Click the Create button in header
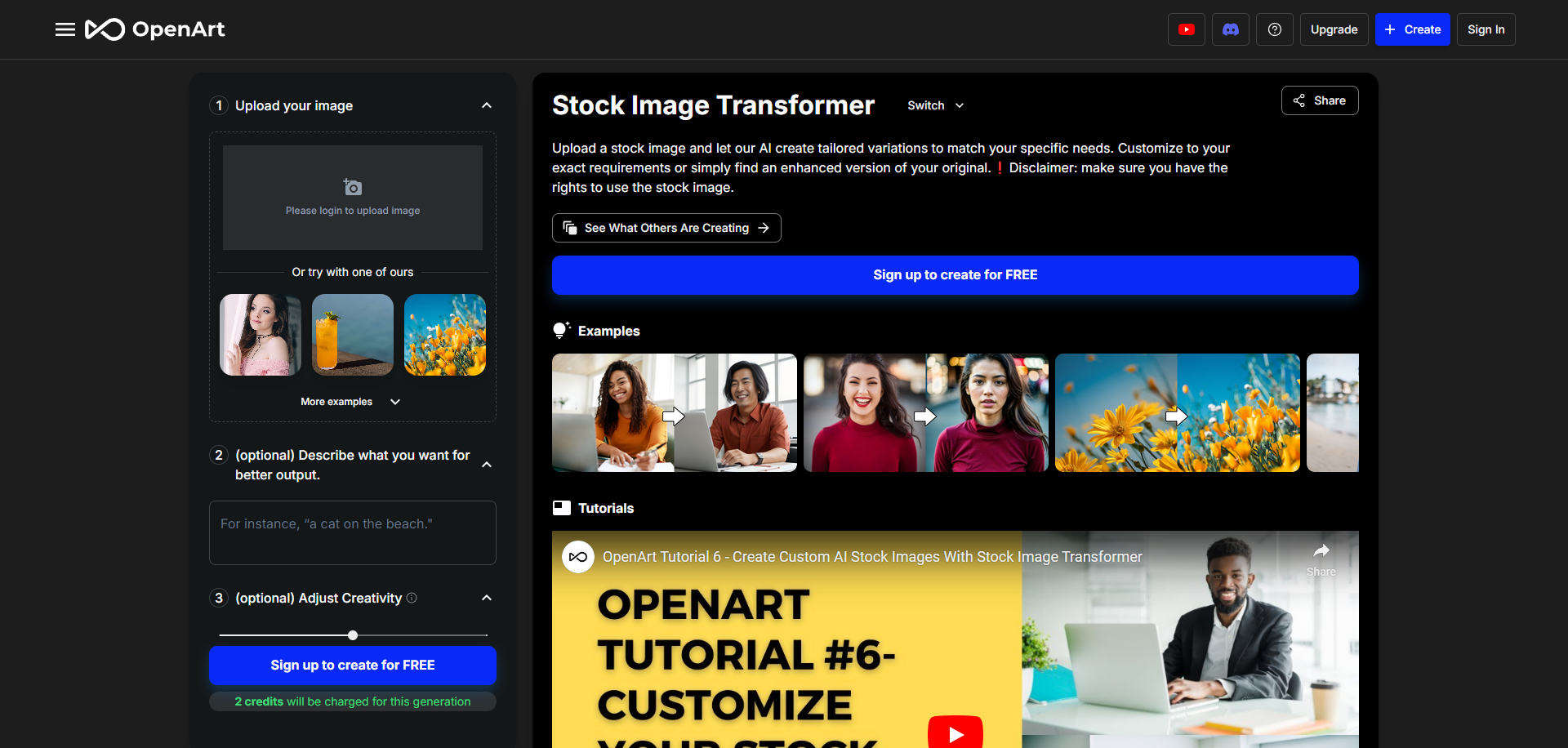Image resolution: width=1568 pixels, height=748 pixels. pyautogui.click(x=1413, y=29)
